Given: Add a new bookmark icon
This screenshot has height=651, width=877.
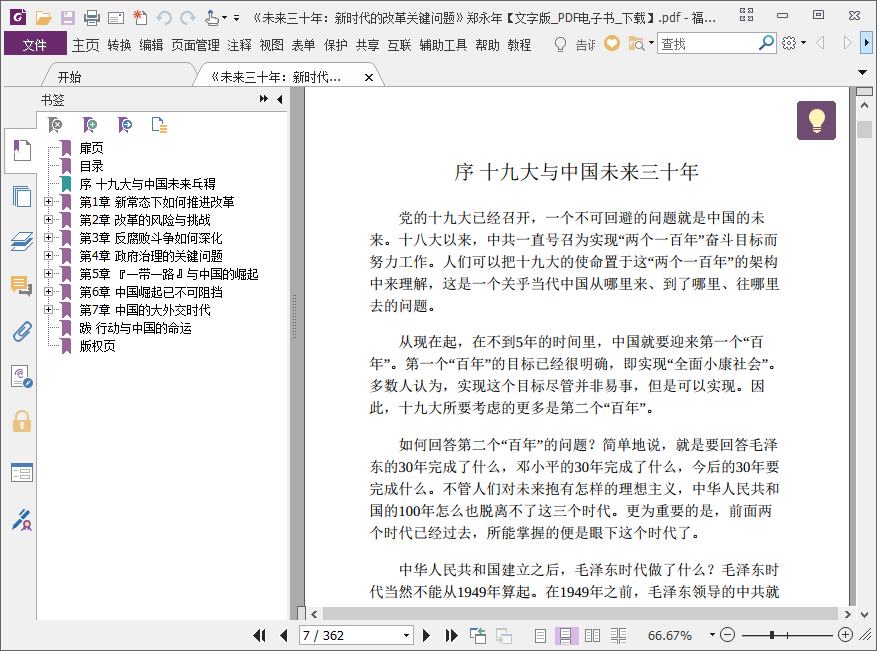Looking at the screenshot, I should click(x=89, y=125).
